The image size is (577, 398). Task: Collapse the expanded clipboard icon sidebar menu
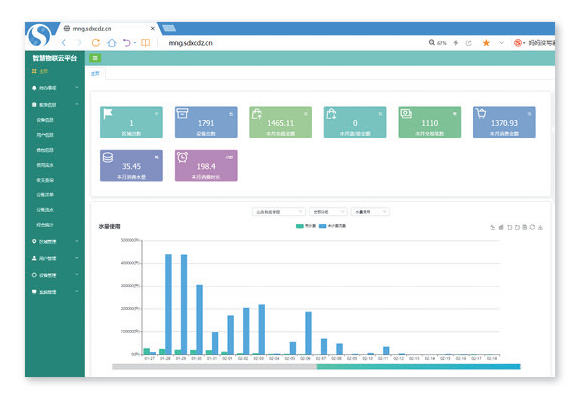pyautogui.click(x=55, y=105)
